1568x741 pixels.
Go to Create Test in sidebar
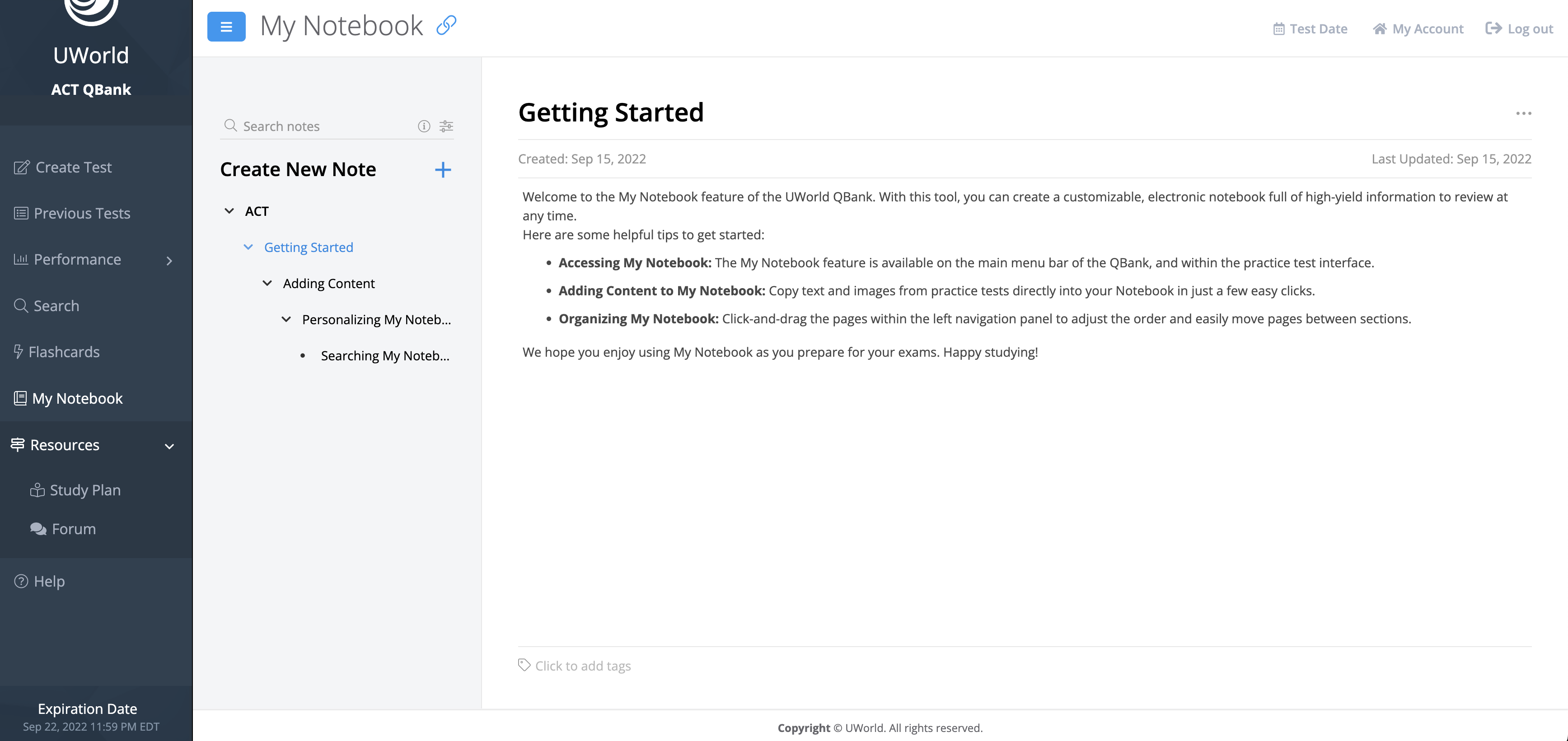point(73,168)
